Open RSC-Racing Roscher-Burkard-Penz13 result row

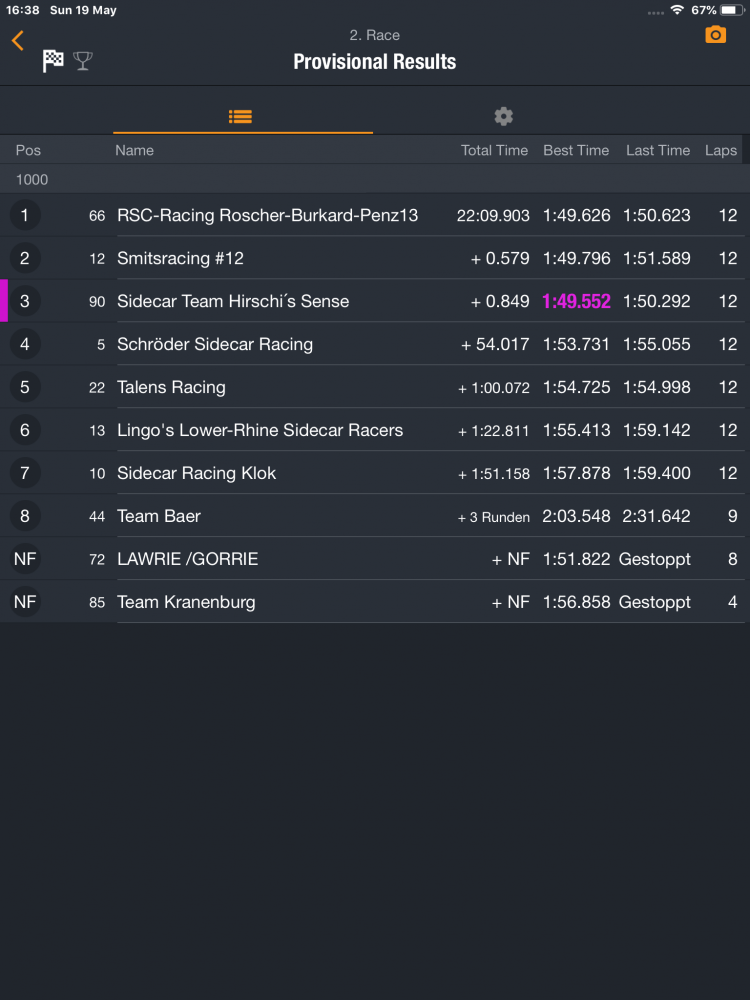[x=375, y=215]
